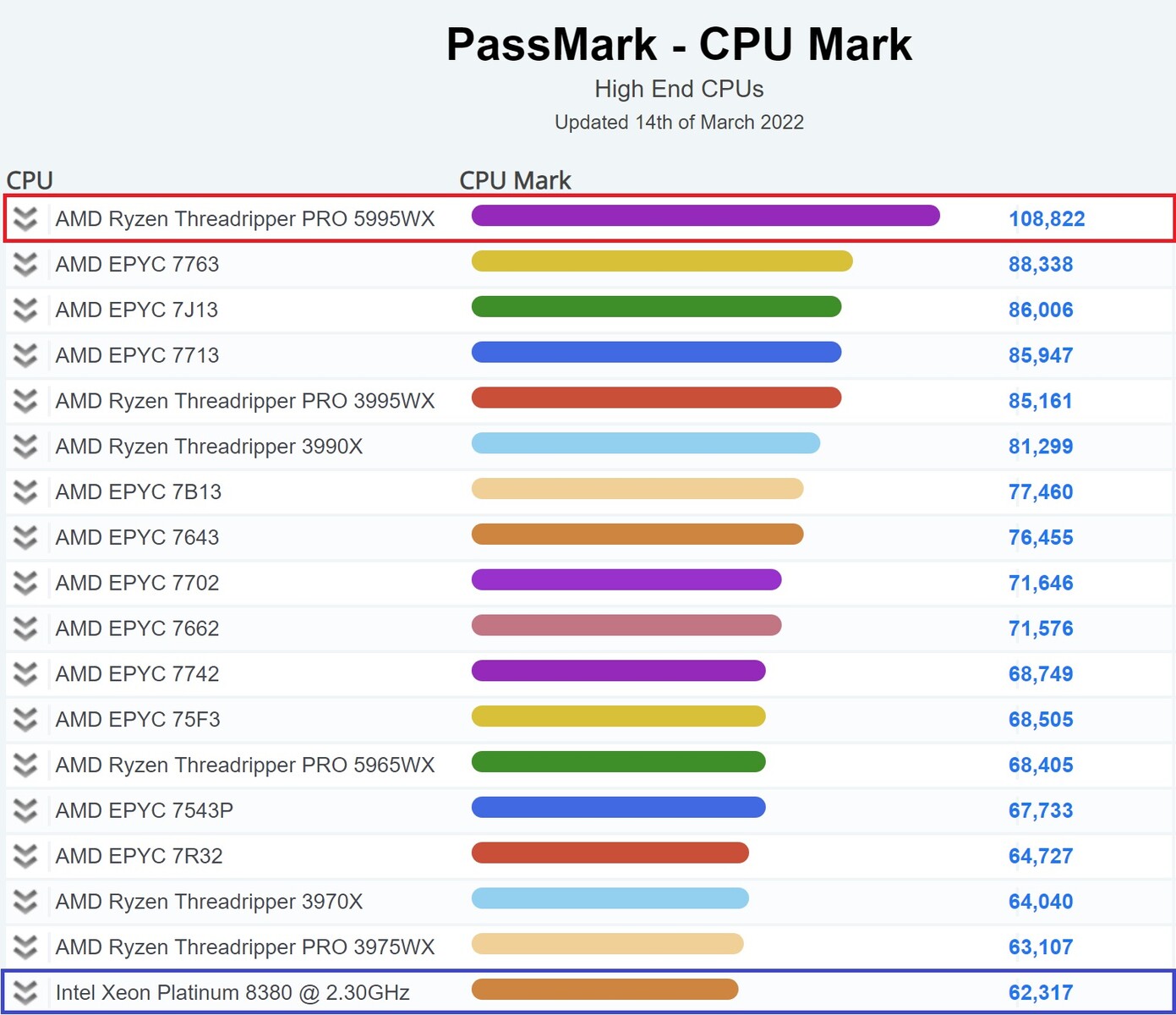Click the chevron beside AMD EPYC 7742
Viewport: 1176px width, 1015px height.
[x=26, y=674]
